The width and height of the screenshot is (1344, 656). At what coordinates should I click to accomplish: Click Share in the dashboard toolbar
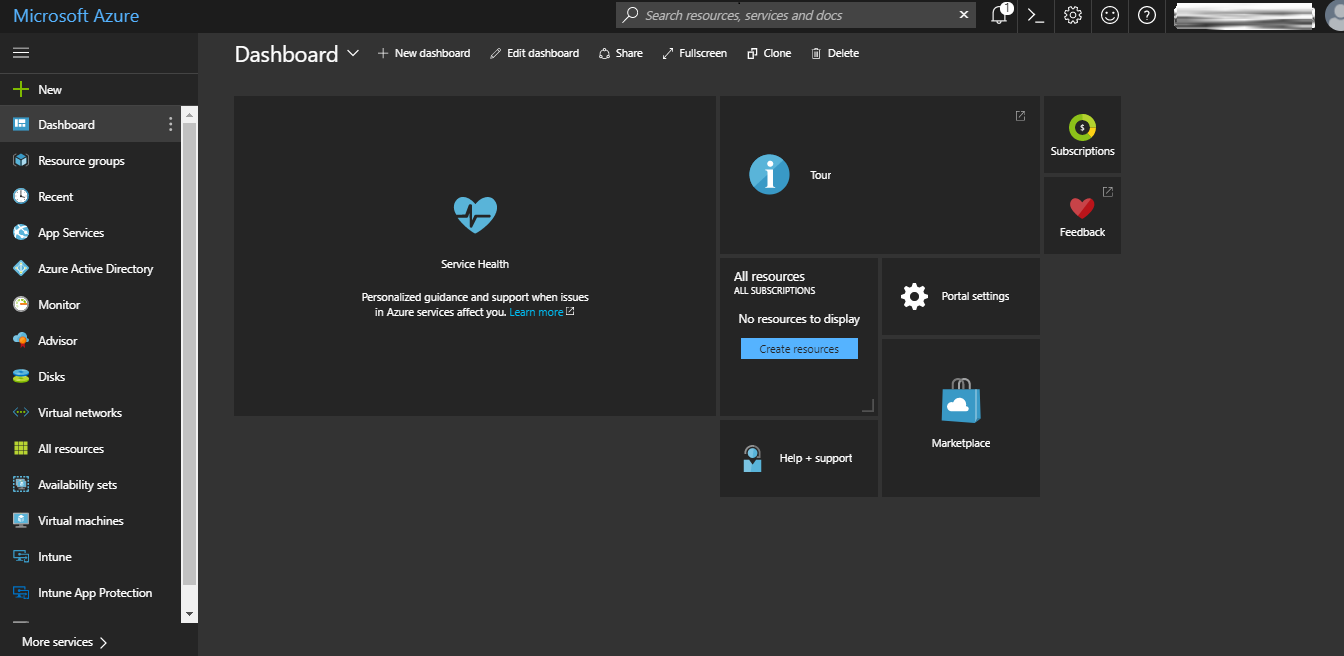point(620,53)
